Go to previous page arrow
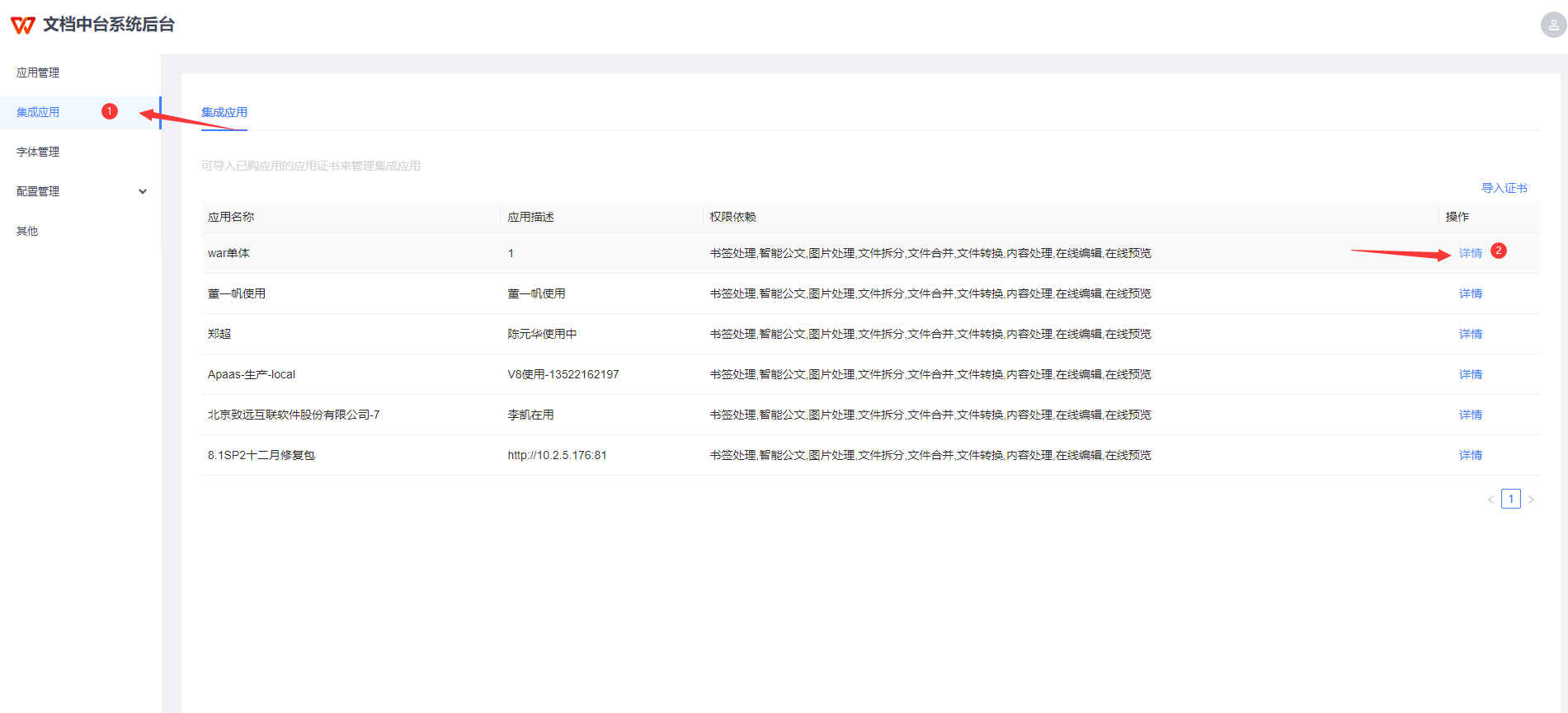The image size is (1568, 713). pyautogui.click(x=1490, y=500)
